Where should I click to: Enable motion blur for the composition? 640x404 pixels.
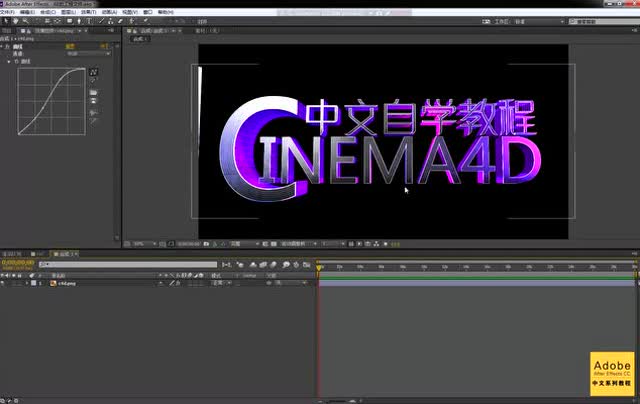pyautogui.click(x=273, y=265)
